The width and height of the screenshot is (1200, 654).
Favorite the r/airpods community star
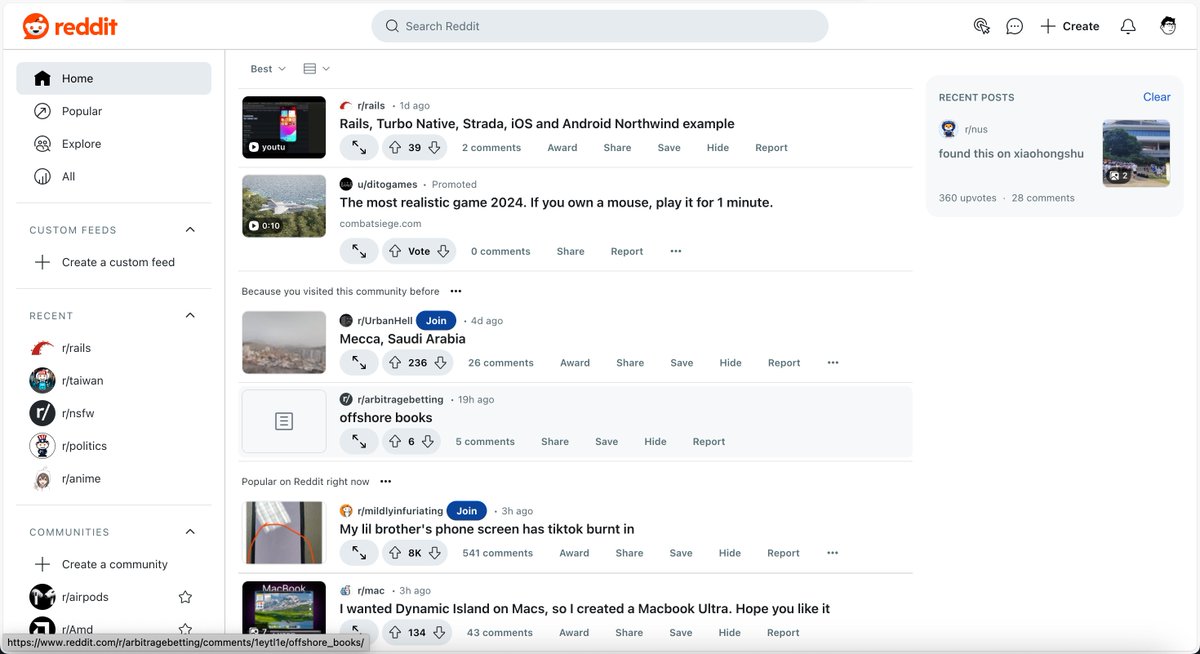tap(185, 597)
